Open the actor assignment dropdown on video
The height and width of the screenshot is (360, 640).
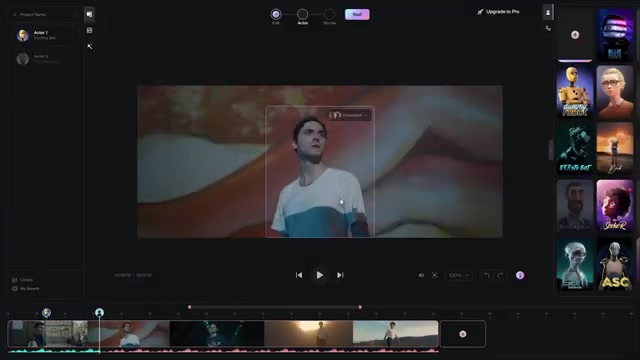pos(349,116)
